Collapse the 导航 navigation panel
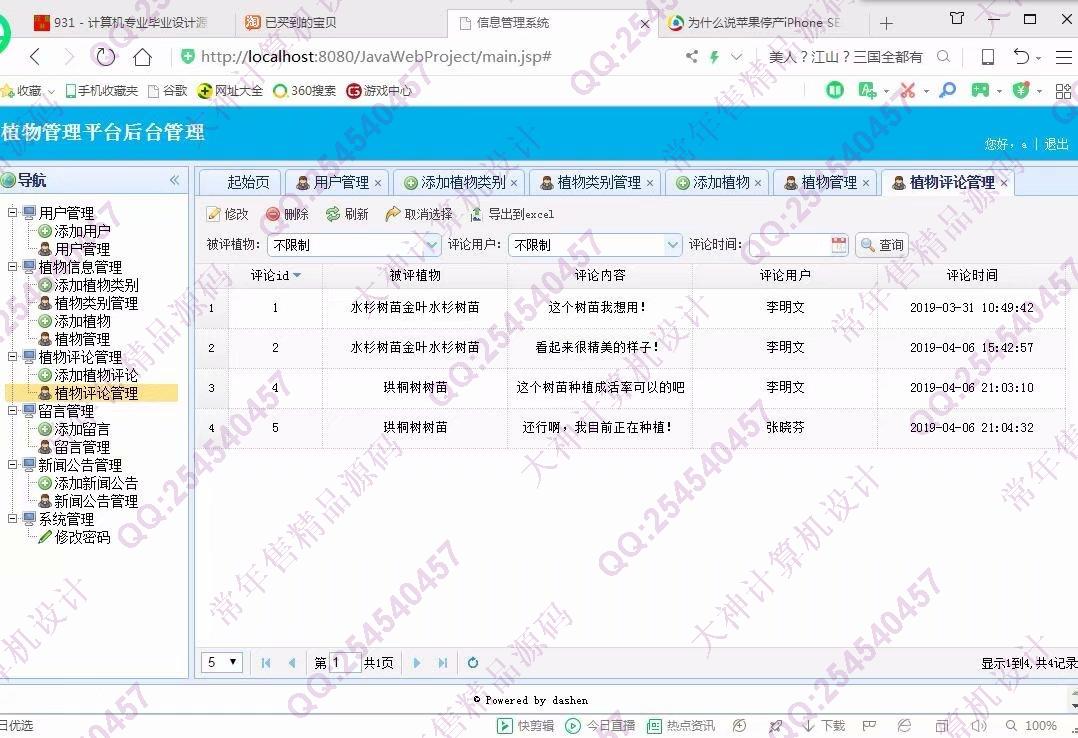 pyautogui.click(x=175, y=180)
